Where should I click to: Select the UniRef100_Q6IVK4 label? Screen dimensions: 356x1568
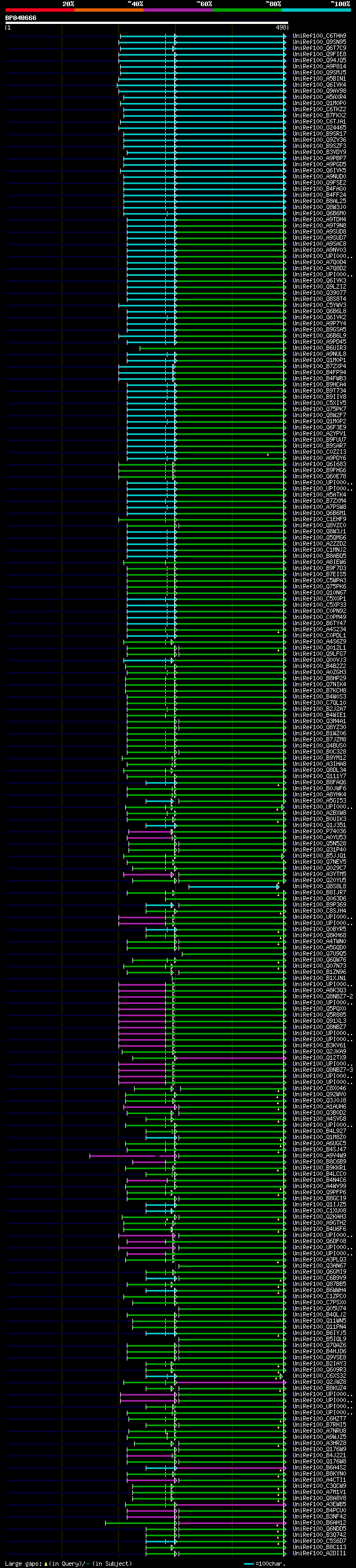click(x=319, y=85)
